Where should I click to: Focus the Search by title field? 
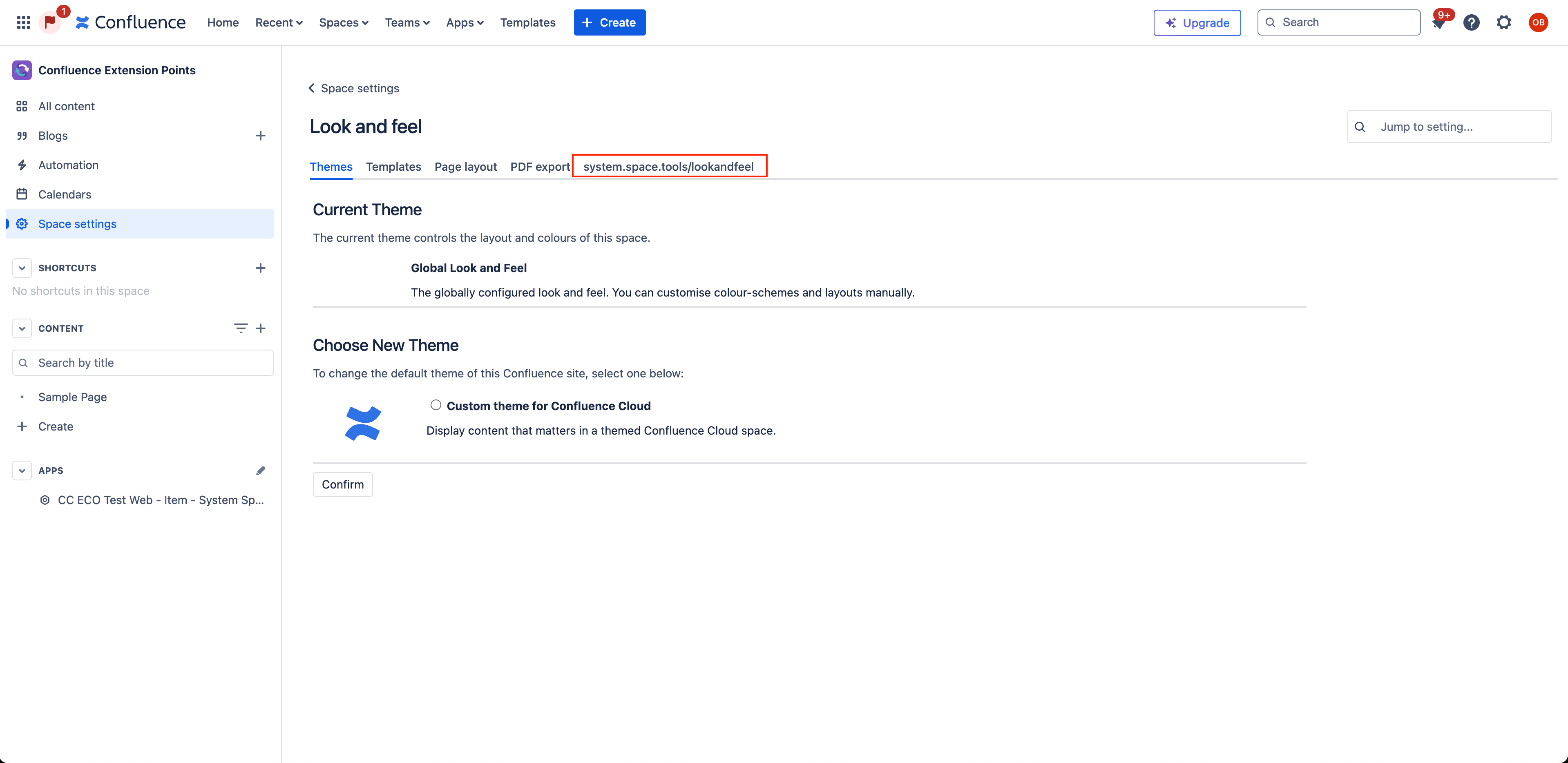tap(143, 363)
